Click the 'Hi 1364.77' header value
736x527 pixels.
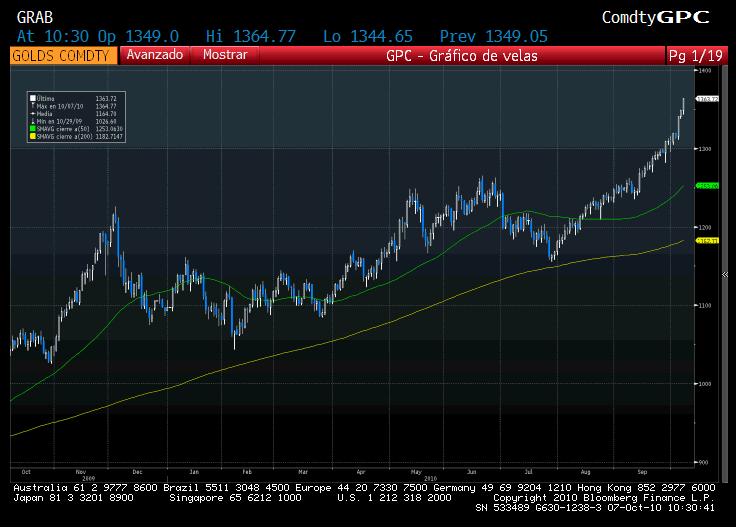click(x=251, y=36)
